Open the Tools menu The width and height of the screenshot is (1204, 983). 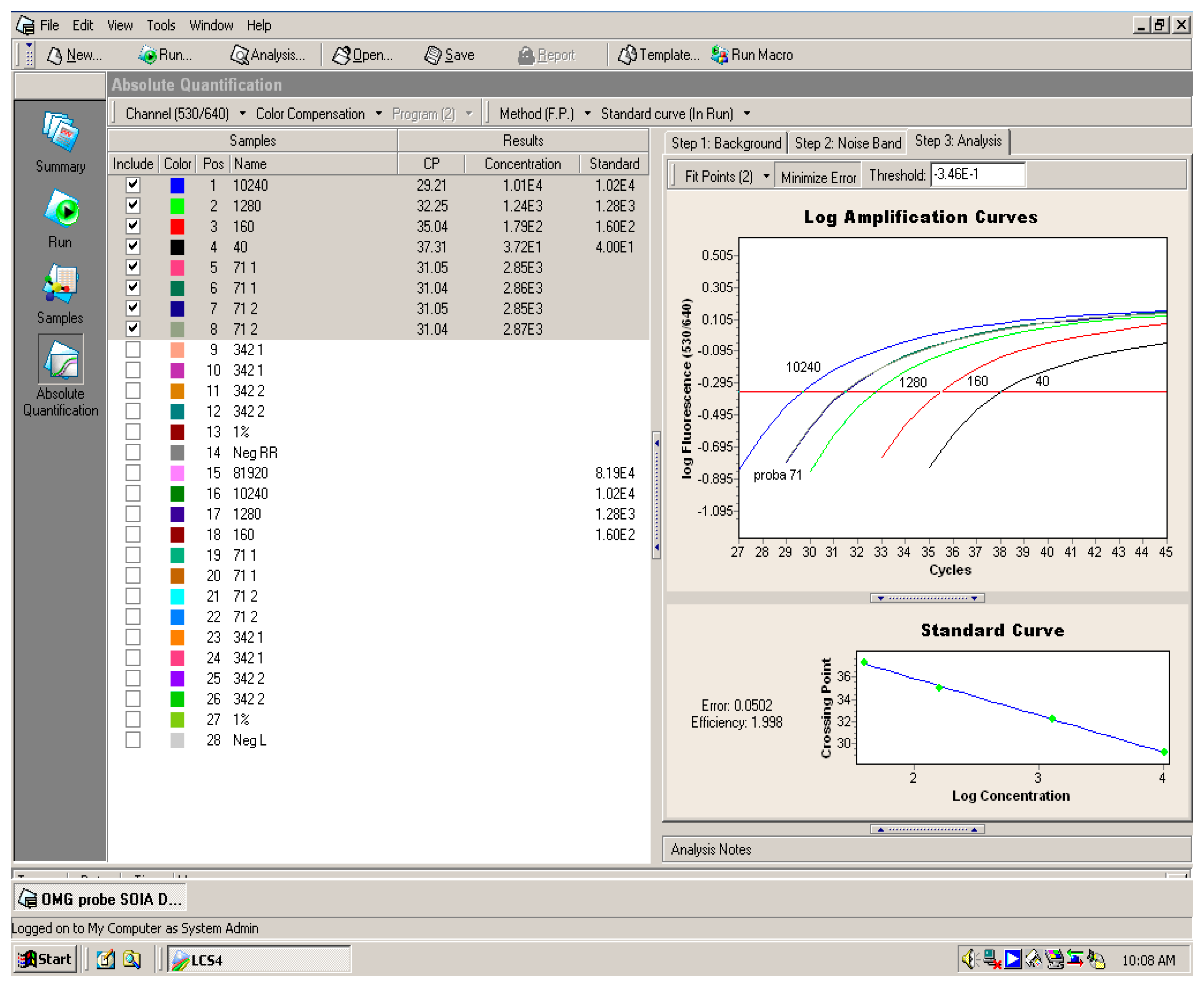tap(162, 25)
